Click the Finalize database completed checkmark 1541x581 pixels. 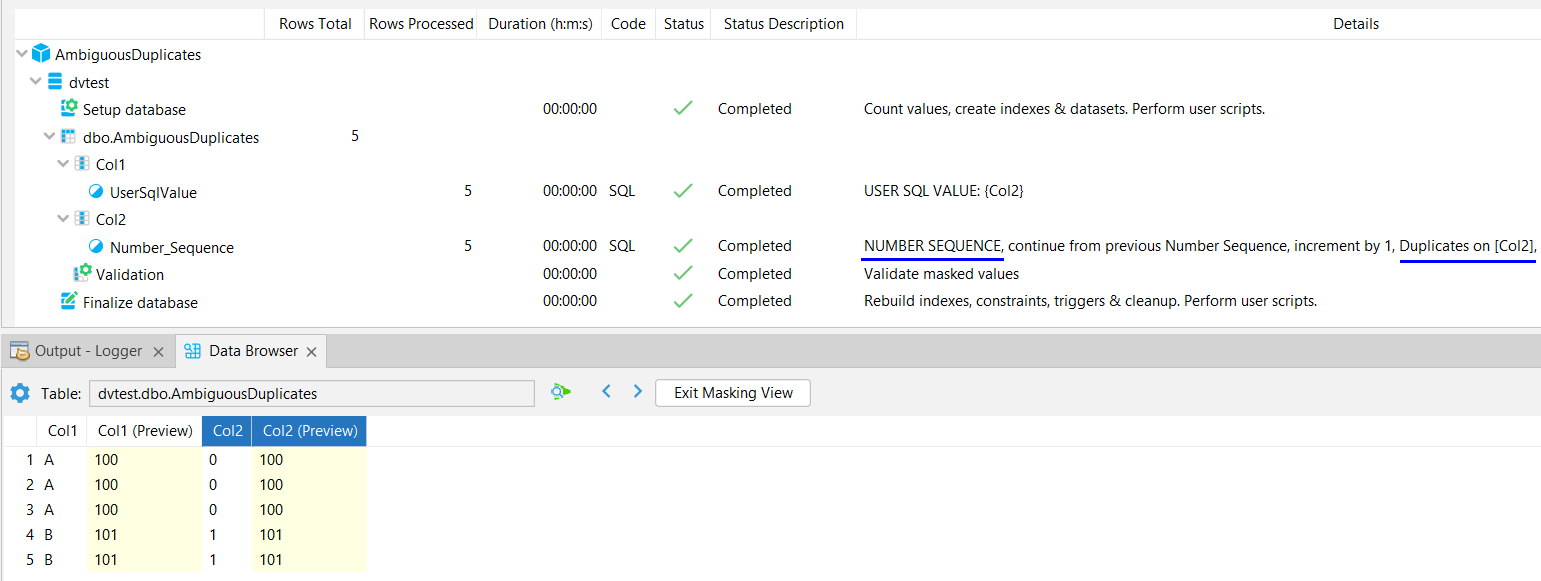pos(683,300)
